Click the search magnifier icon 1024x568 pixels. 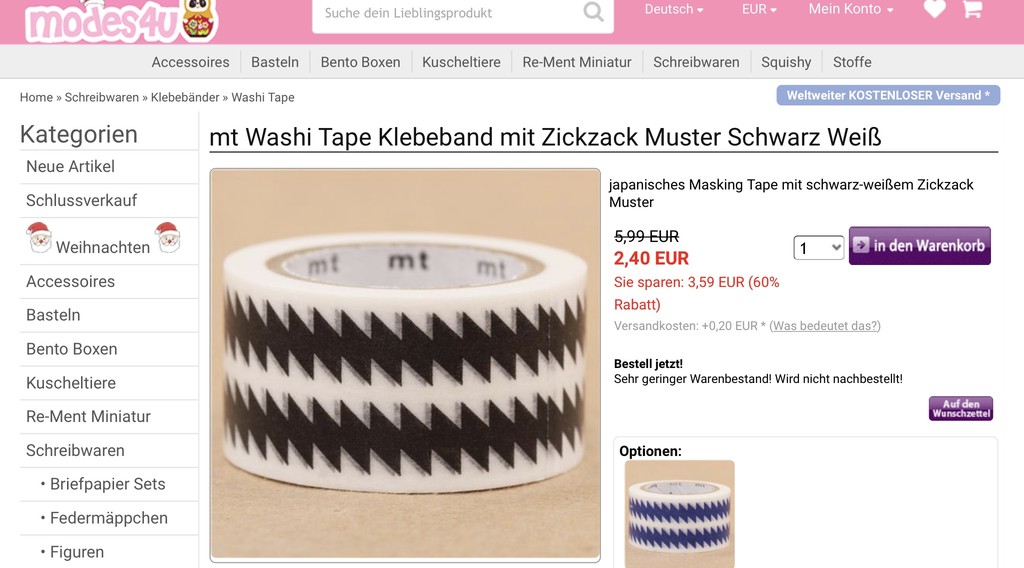click(593, 11)
